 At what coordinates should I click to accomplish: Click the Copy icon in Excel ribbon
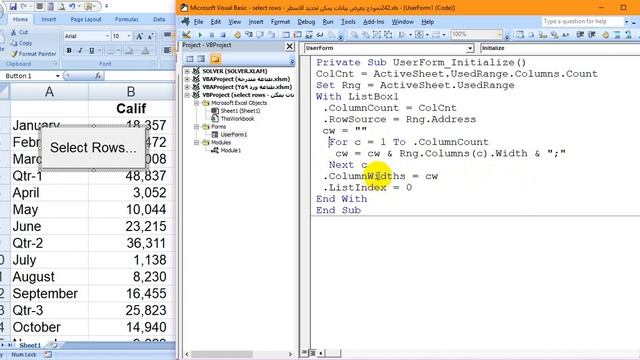pos(14,42)
